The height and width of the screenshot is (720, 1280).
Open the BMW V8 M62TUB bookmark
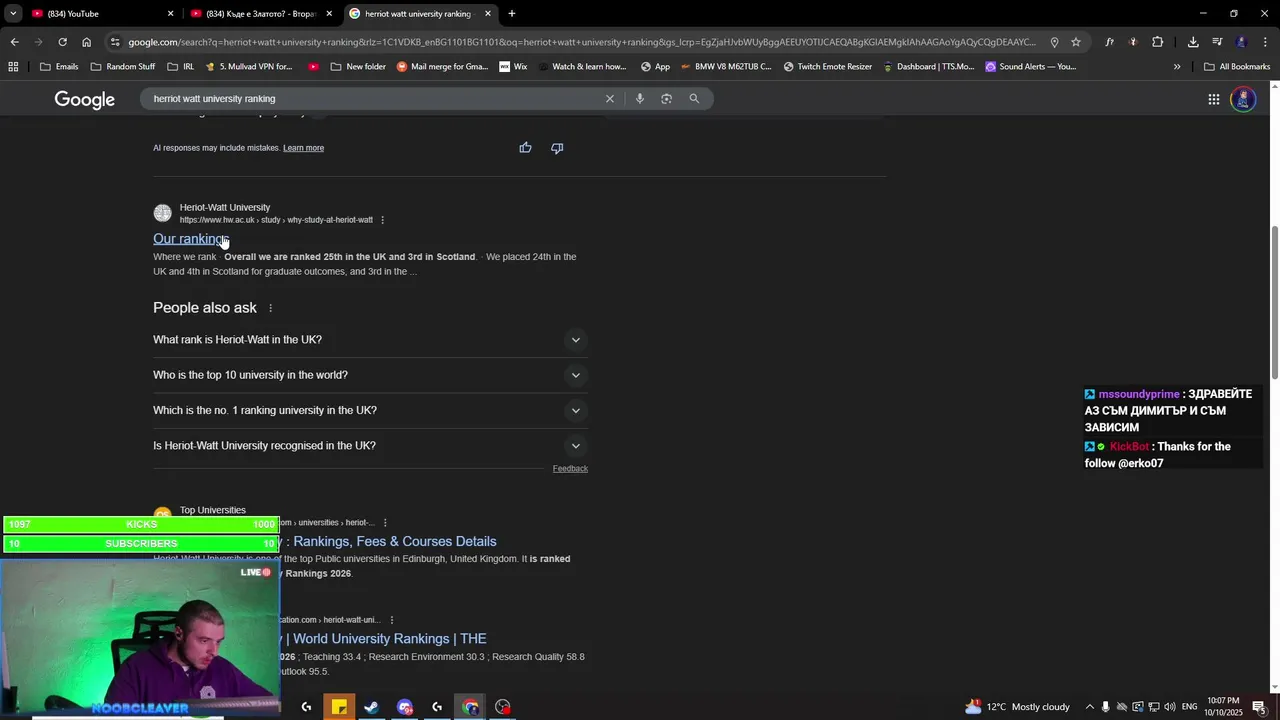[726, 67]
